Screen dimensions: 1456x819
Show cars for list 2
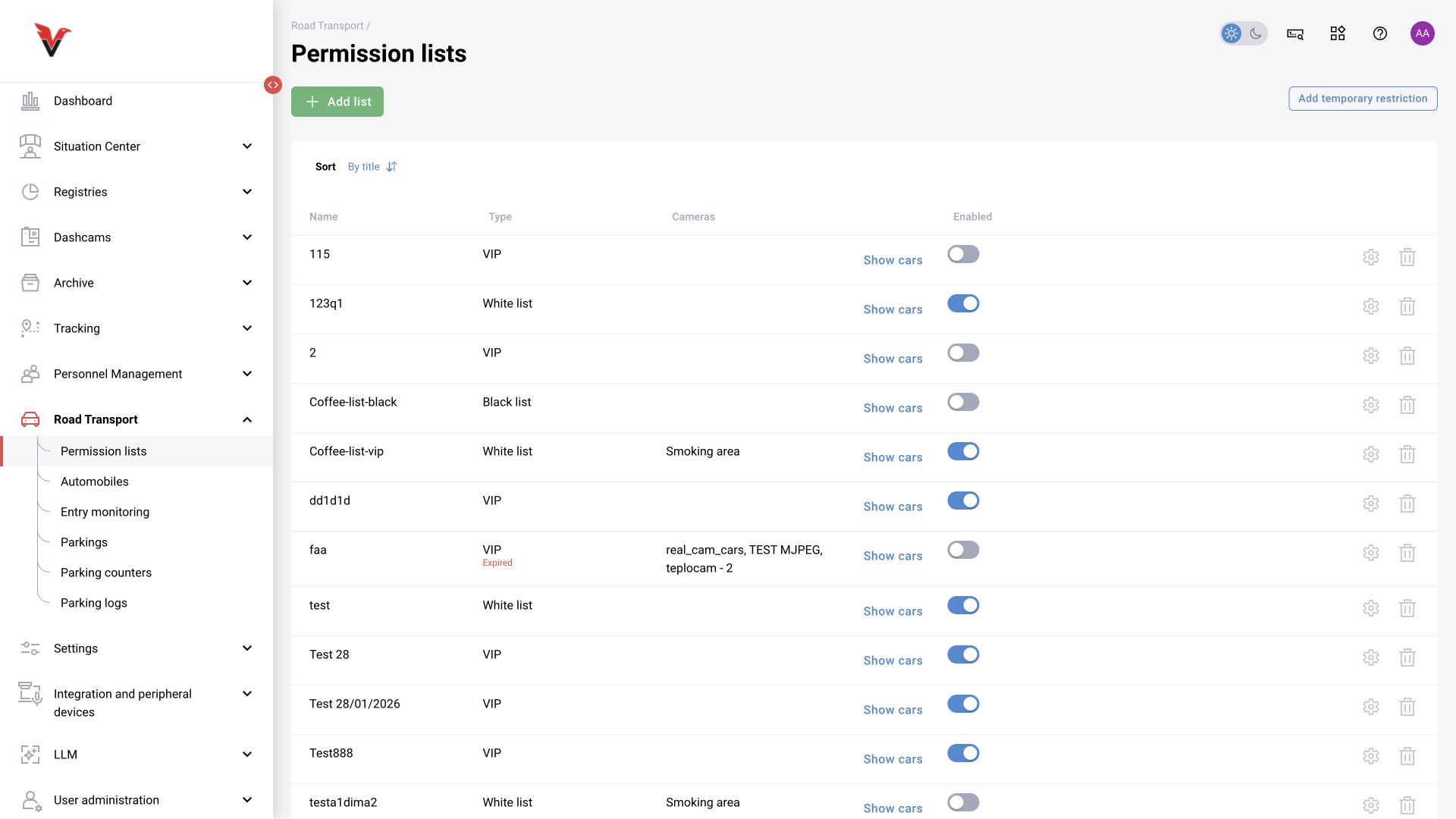[893, 359]
